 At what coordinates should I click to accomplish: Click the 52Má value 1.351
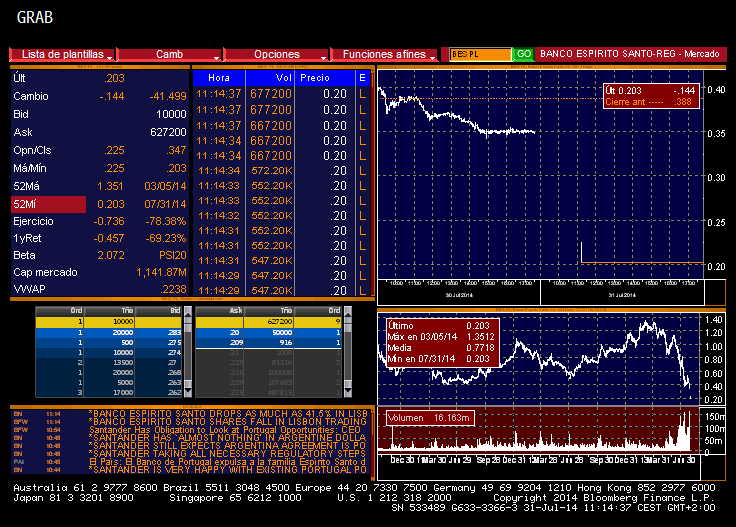pyautogui.click(x=110, y=186)
